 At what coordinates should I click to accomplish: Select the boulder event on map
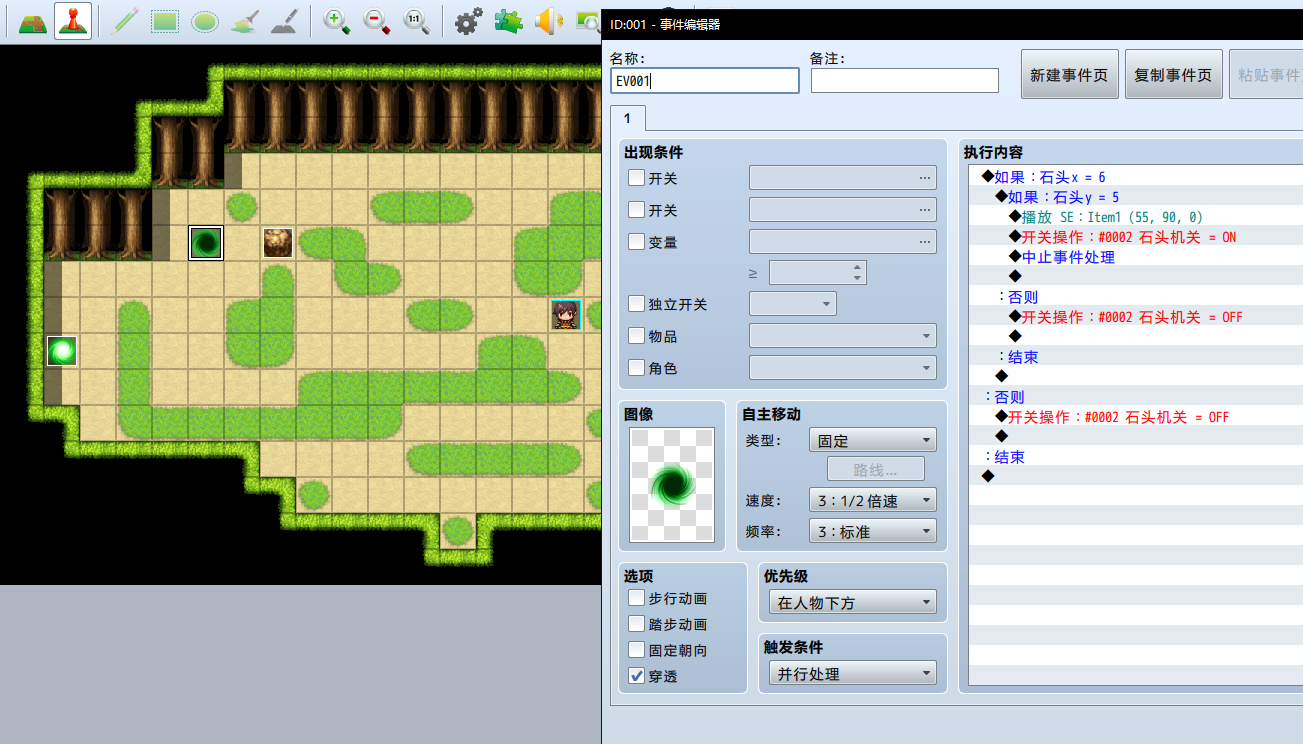click(278, 242)
